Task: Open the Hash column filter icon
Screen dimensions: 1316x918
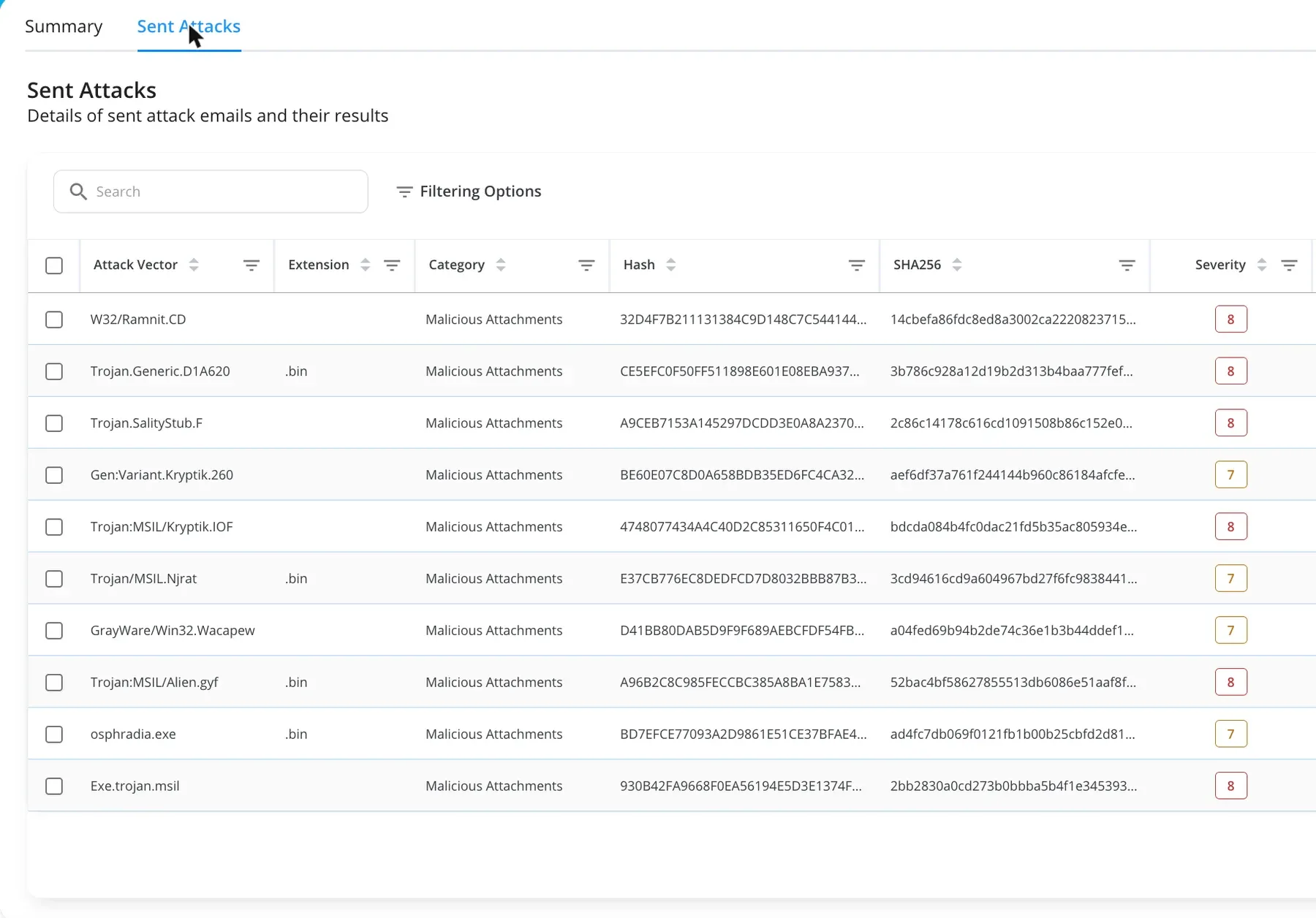Action: [857, 265]
